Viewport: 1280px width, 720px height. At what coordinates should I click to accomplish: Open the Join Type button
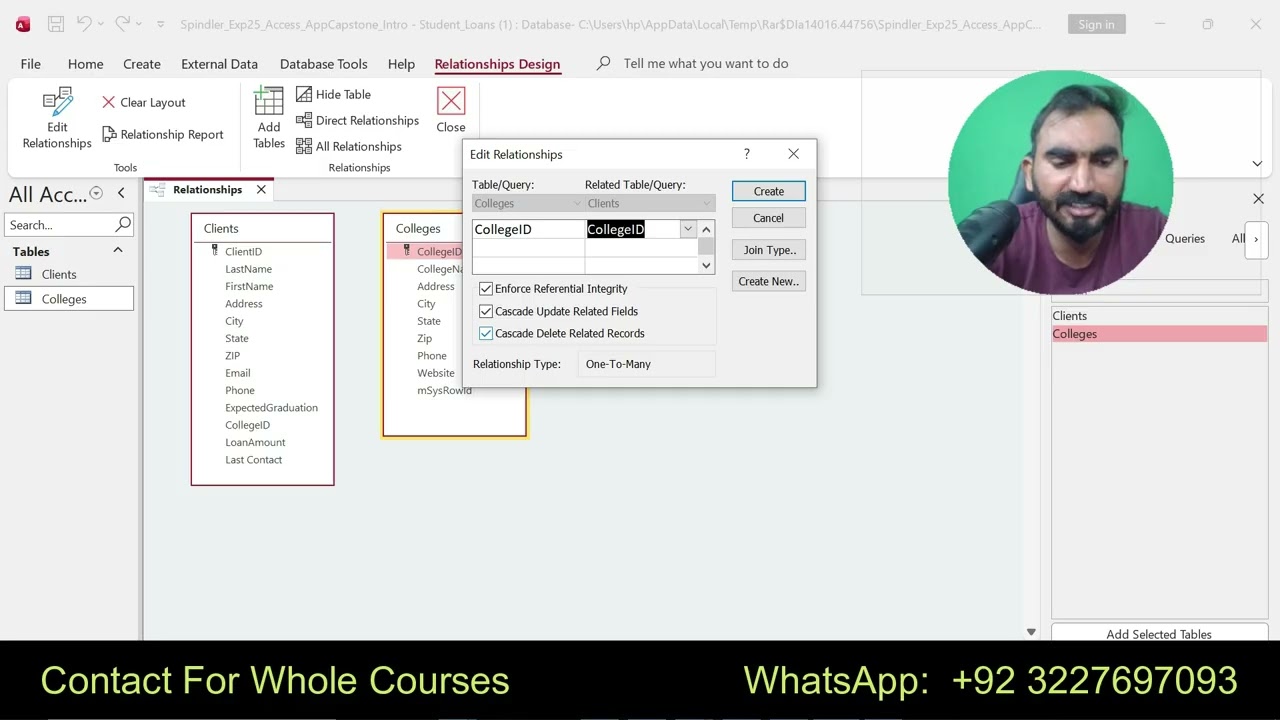click(x=768, y=250)
